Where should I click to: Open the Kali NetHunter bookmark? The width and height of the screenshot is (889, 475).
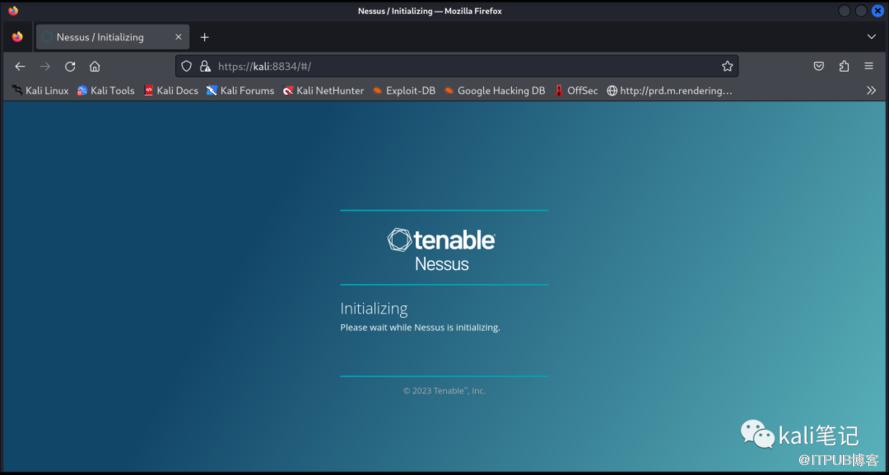pos(323,90)
